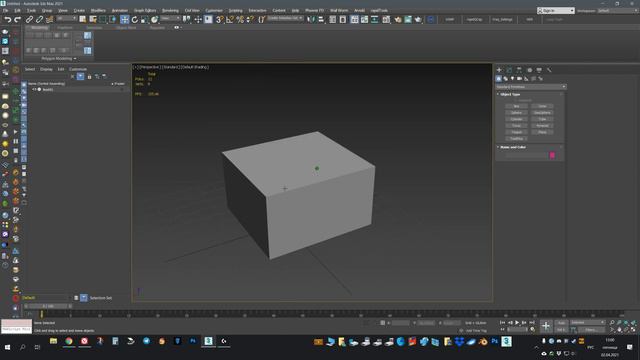Switch to the Motion command panel tab

point(529,70)
